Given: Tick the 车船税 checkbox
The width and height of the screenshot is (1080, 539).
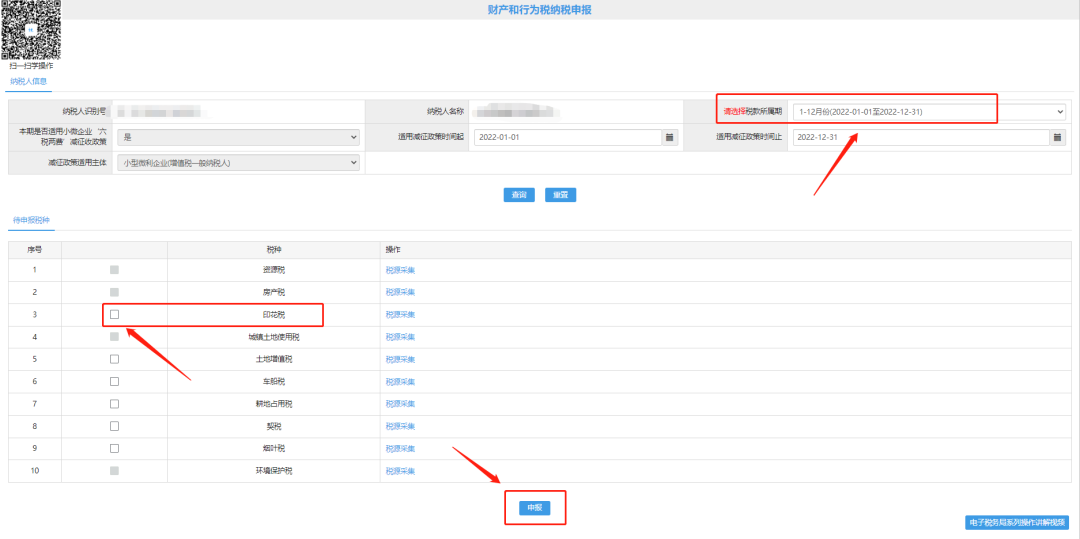Looking at the screenshot, I should (114, 382).
